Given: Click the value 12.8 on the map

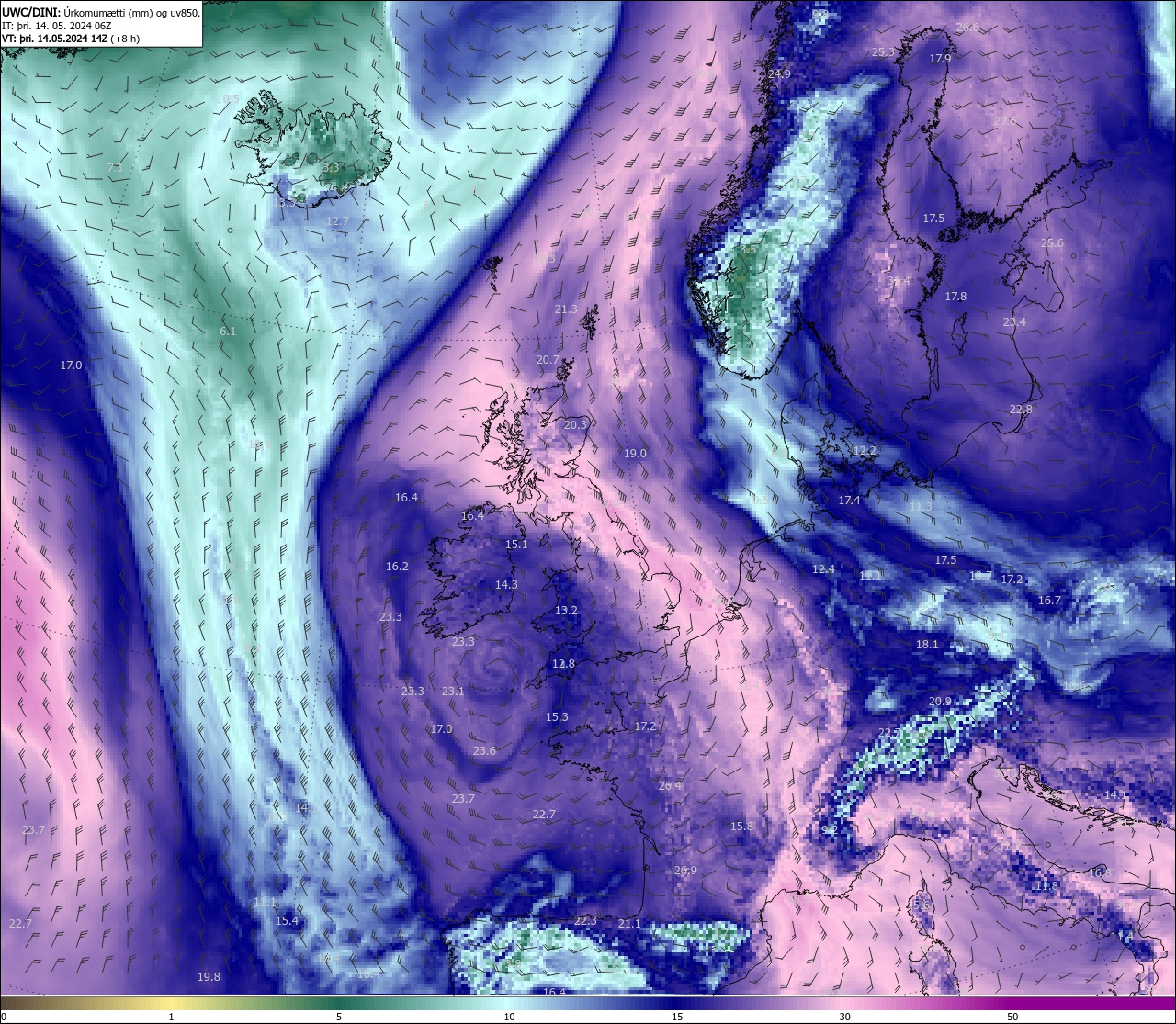Looking at the screenshot, I should click(x=563, y=664).
